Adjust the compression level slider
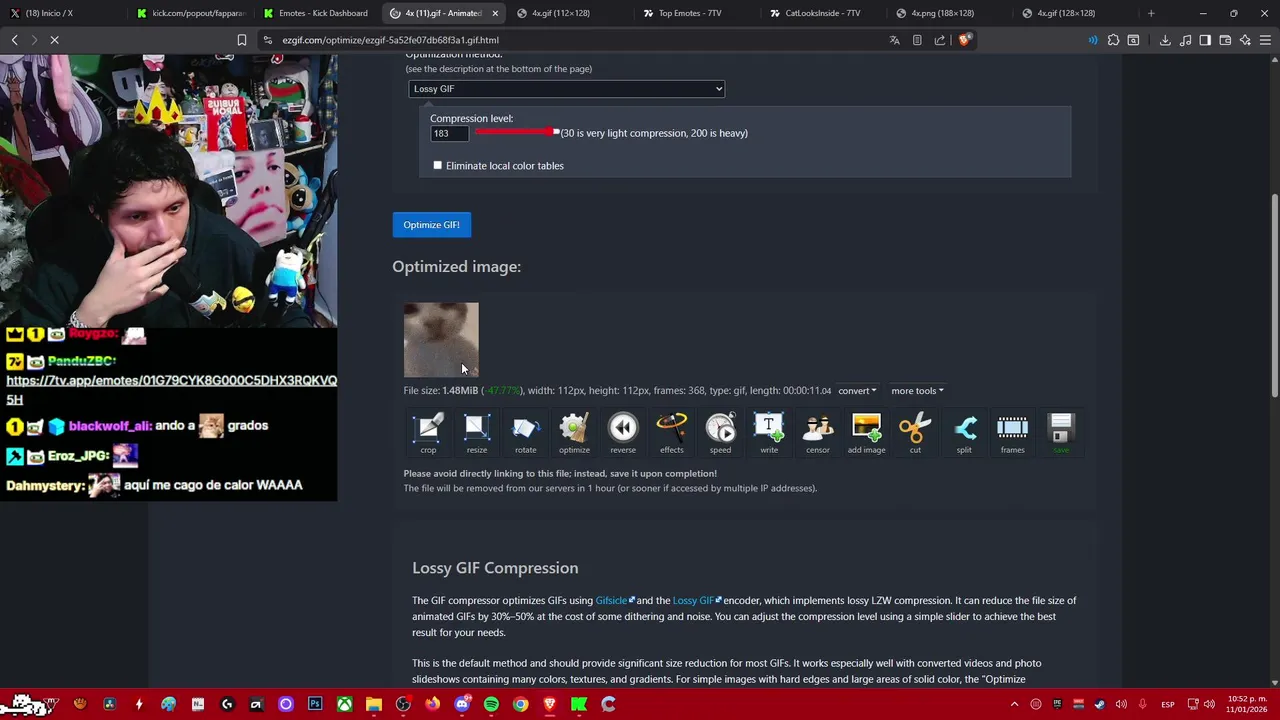1280x720 pixels. 517,132
